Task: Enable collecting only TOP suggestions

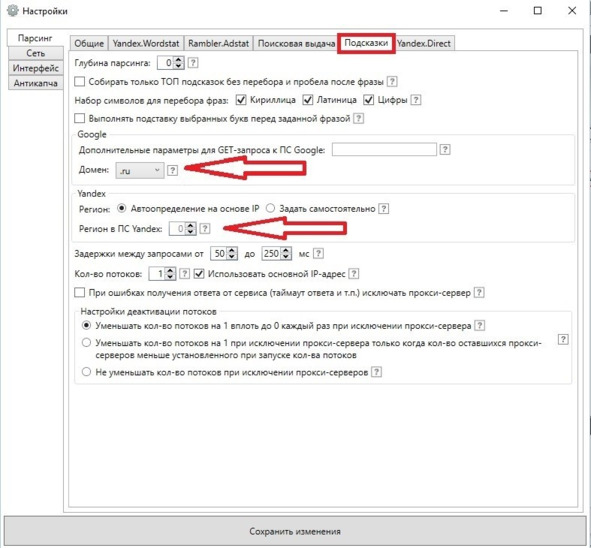Action: click(x=80, y=81)
